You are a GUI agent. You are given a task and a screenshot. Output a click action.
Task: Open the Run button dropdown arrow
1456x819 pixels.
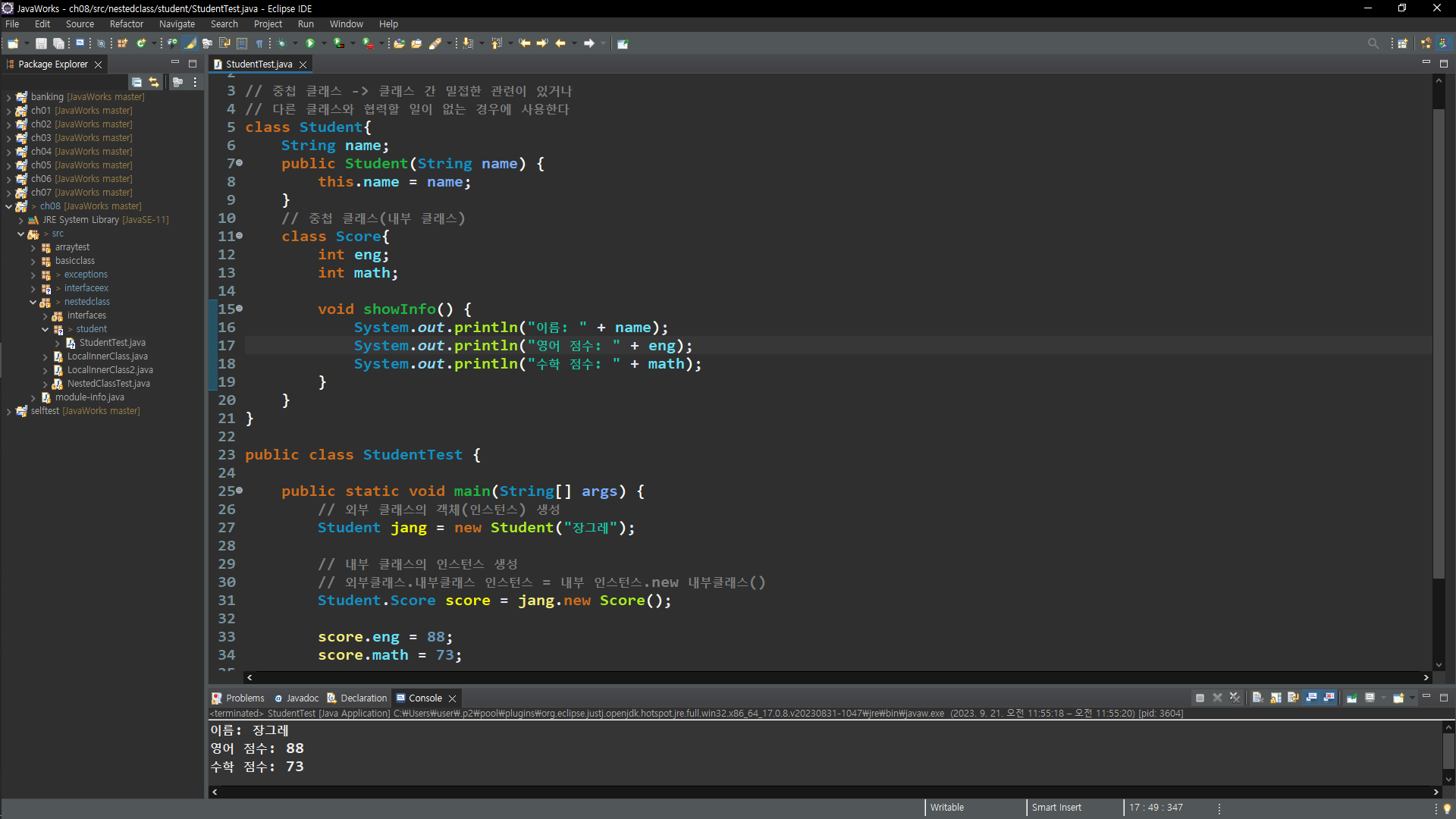(324, 43)
